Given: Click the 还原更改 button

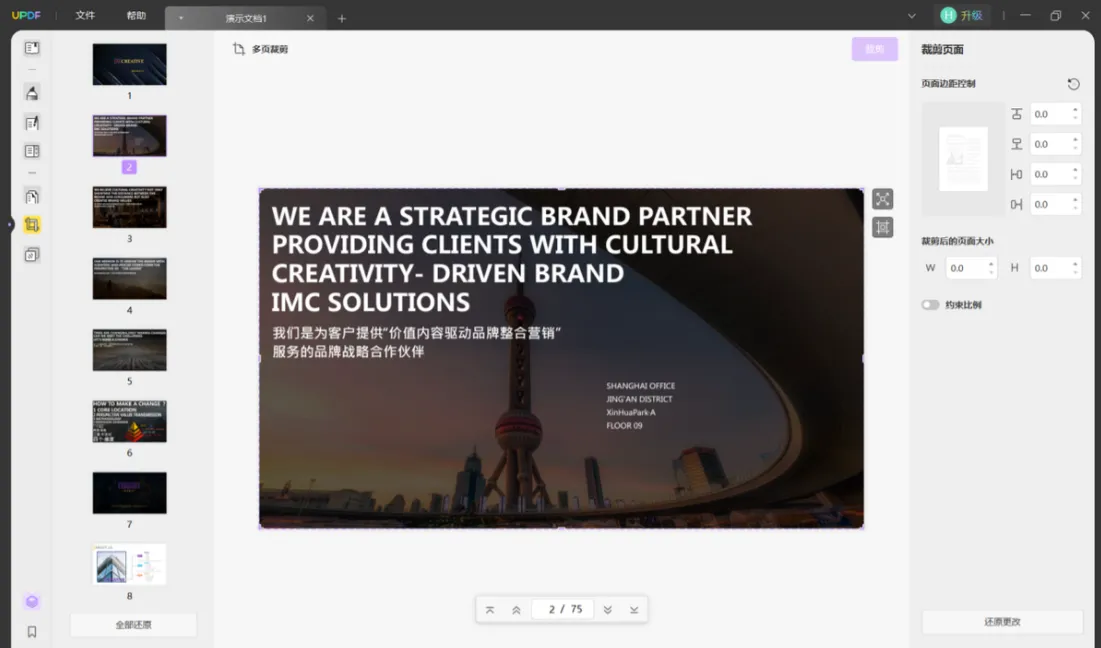Looking at the screenshot, I should [x=1002, y=622].
